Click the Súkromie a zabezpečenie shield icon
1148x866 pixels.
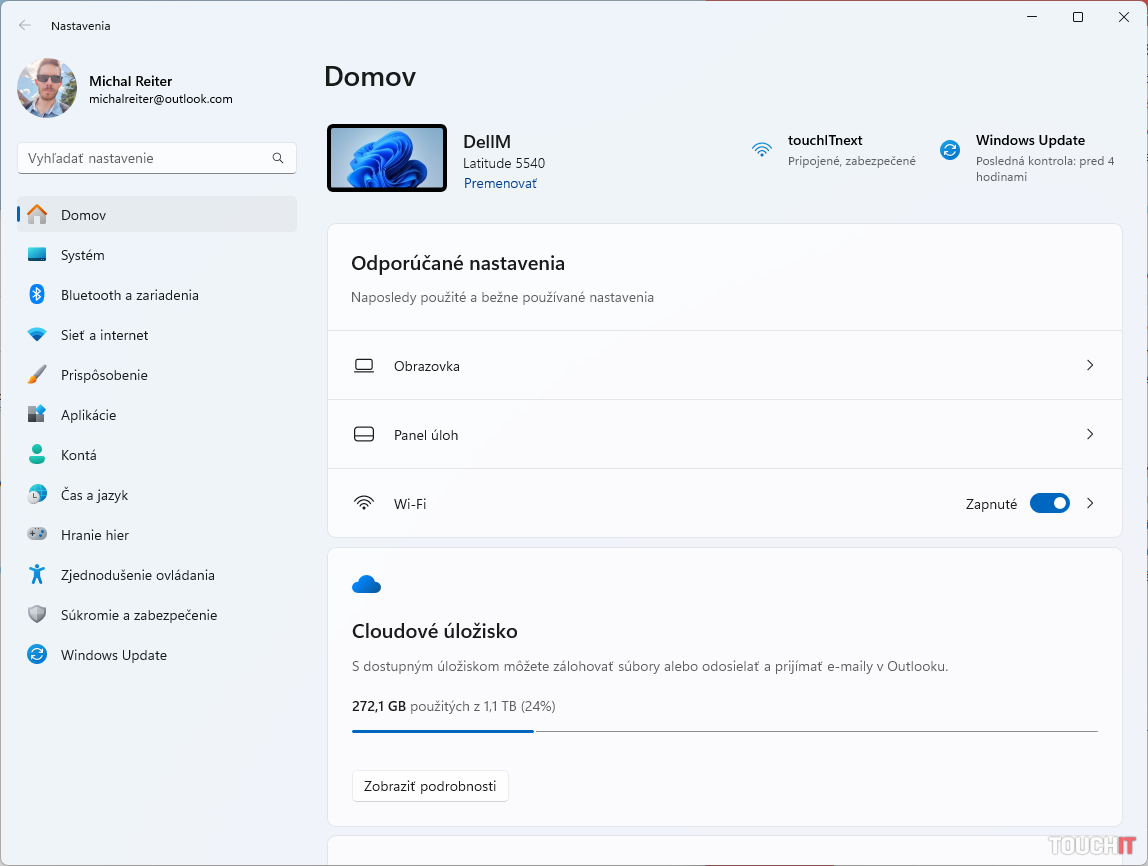point(37,615)
